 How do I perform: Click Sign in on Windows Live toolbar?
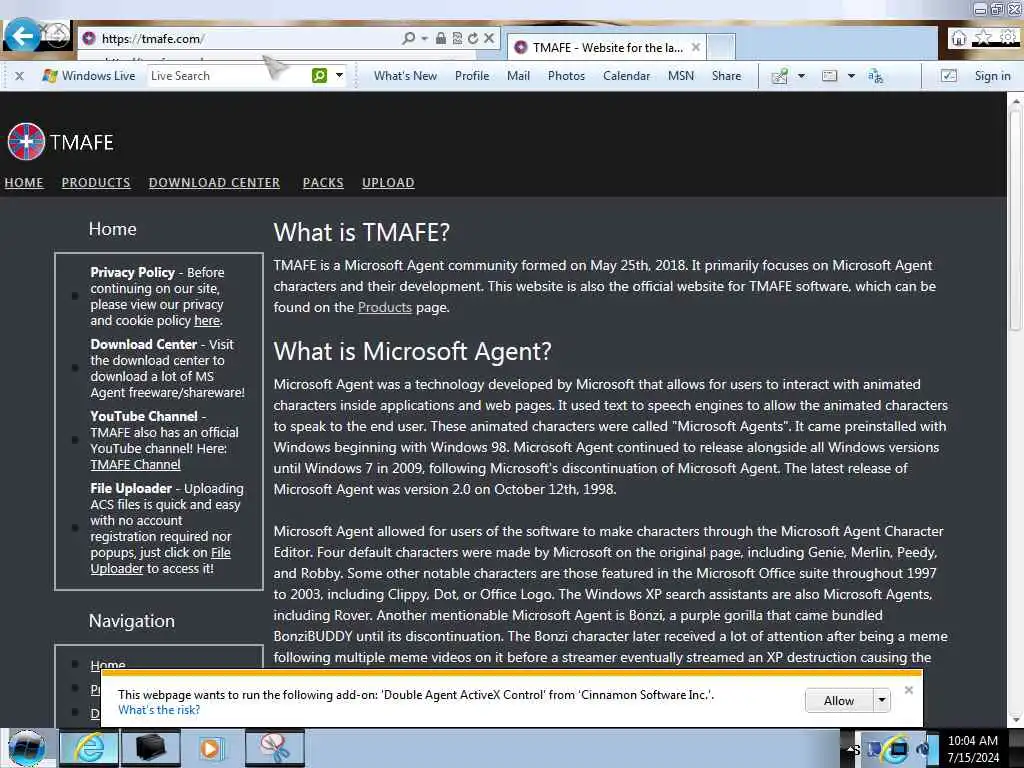coord(992,76)
